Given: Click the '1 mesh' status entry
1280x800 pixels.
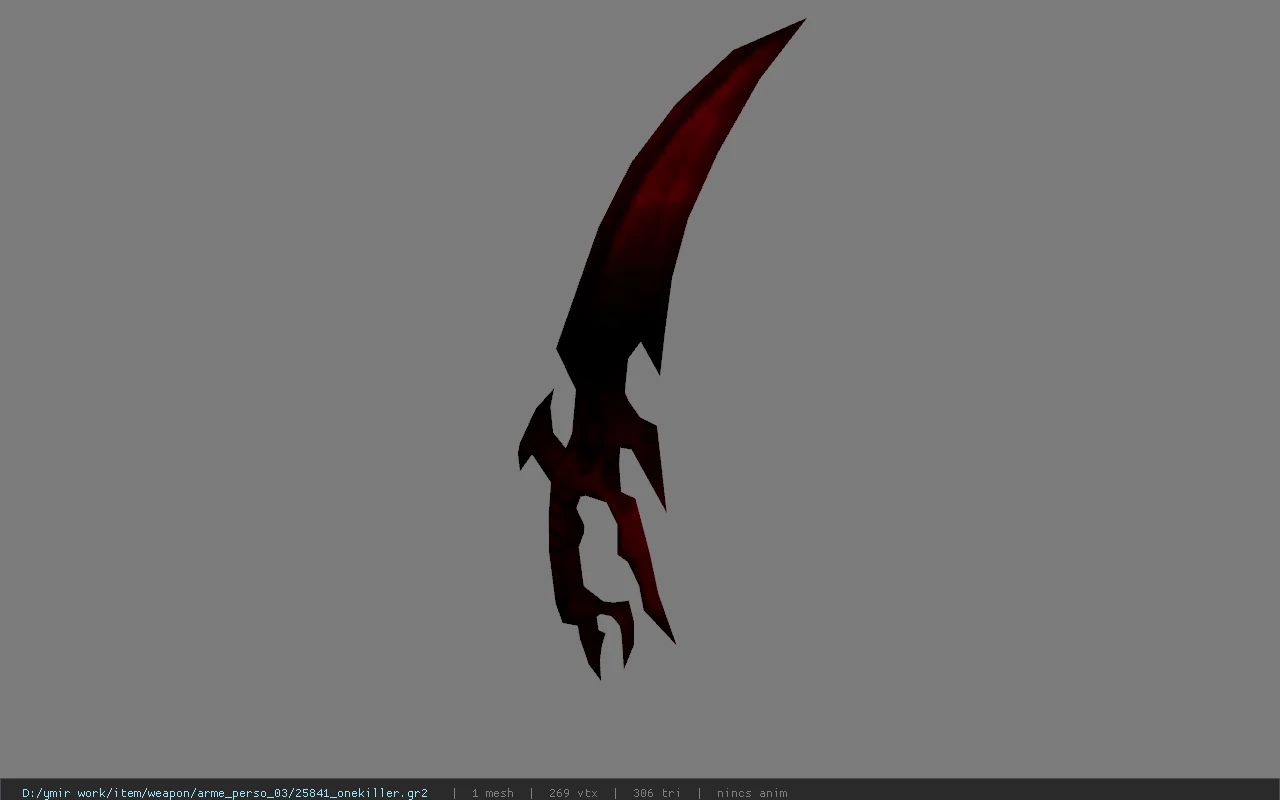Looking at the screenshot, I should pos(492,793).
